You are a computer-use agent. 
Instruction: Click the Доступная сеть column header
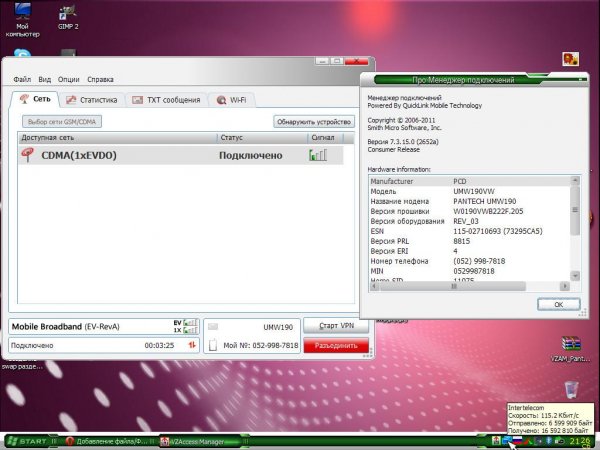[x=117, y=137]
